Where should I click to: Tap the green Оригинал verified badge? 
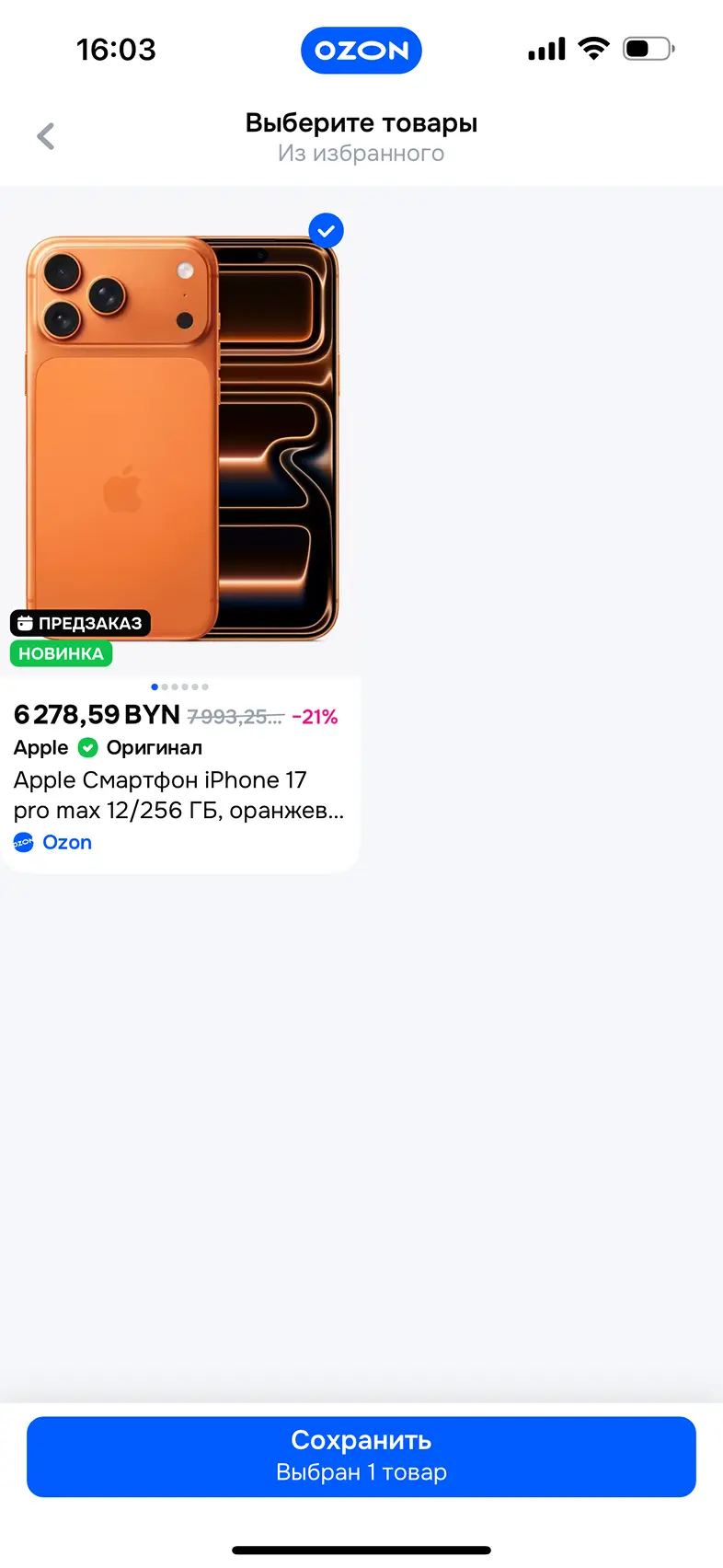pyautogui.click(x=88, y=747)
